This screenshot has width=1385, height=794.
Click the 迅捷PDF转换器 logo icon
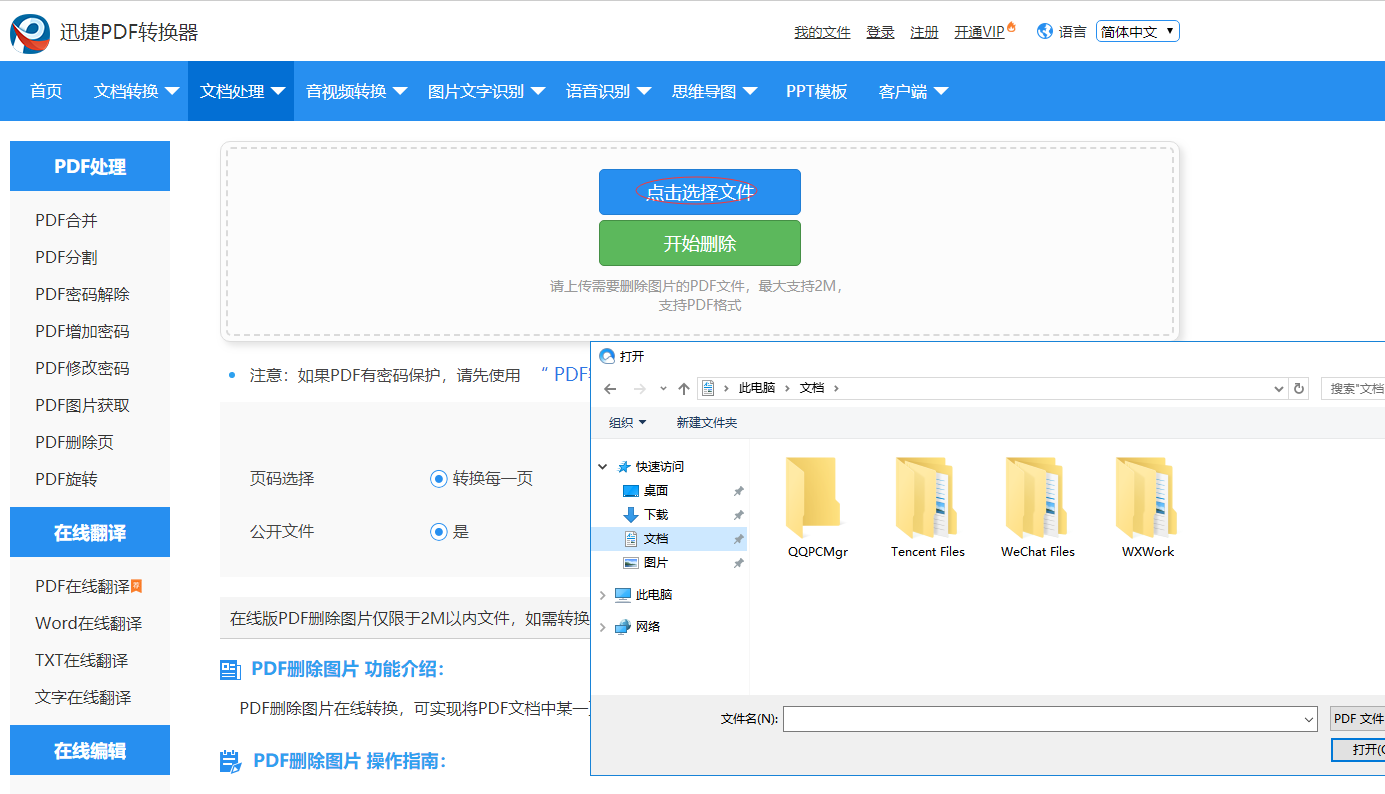click(x=30, y=33)
